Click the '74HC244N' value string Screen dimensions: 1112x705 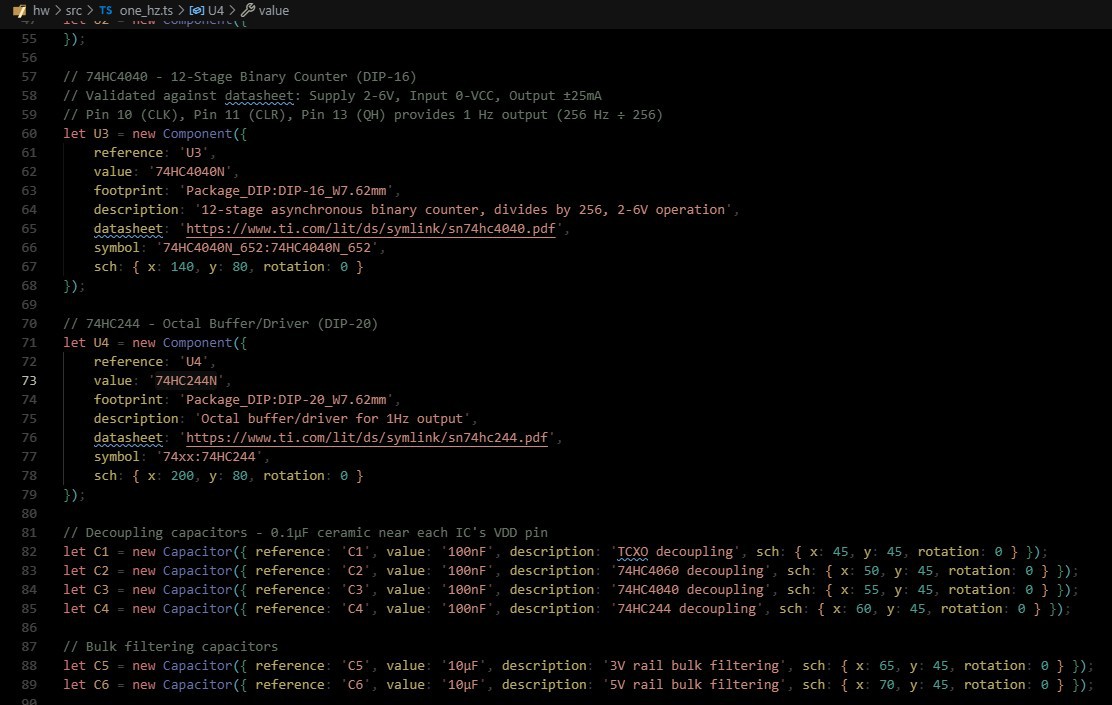(190, 381)
